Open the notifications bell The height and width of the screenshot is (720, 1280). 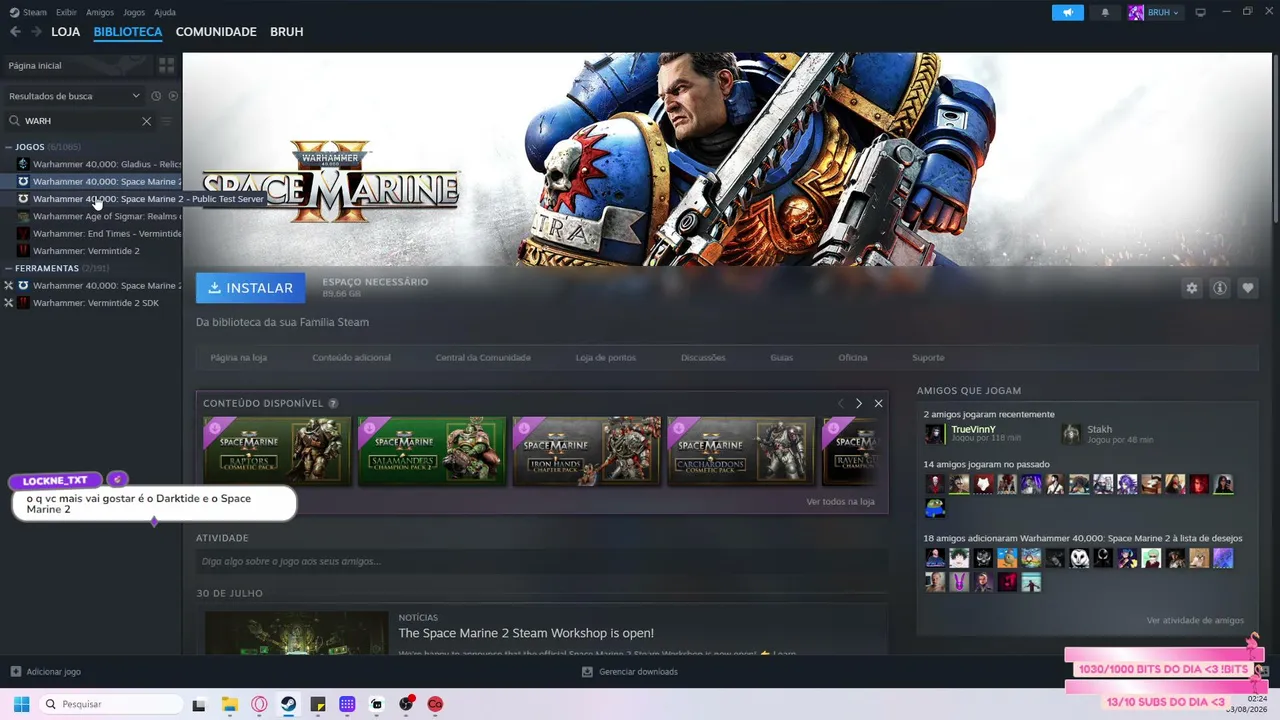(1105, 12)
